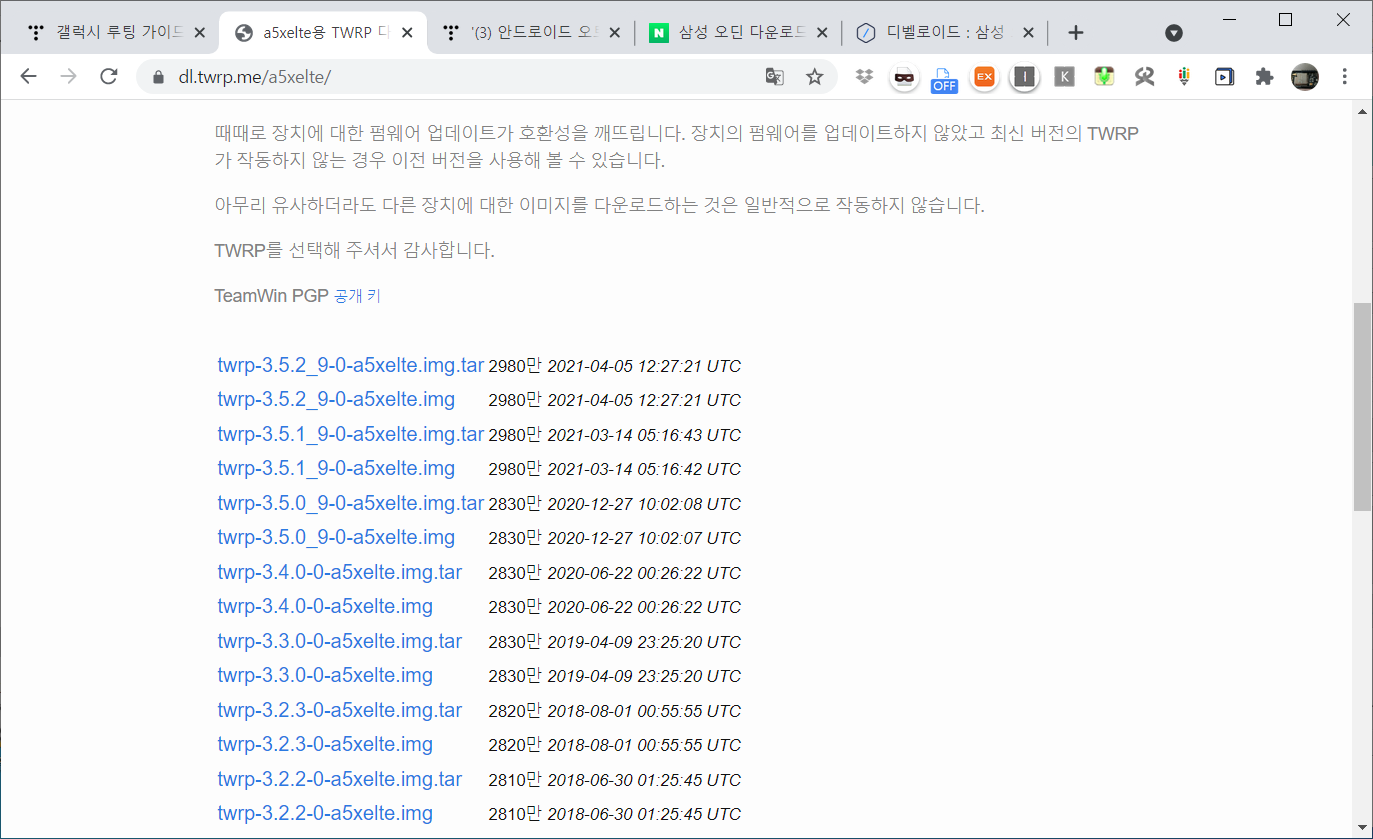Click the 2820만 size of twrp-3.2.3 img.tar
This screenshot has height=839, width=1373.
click(x=514, y=711)
